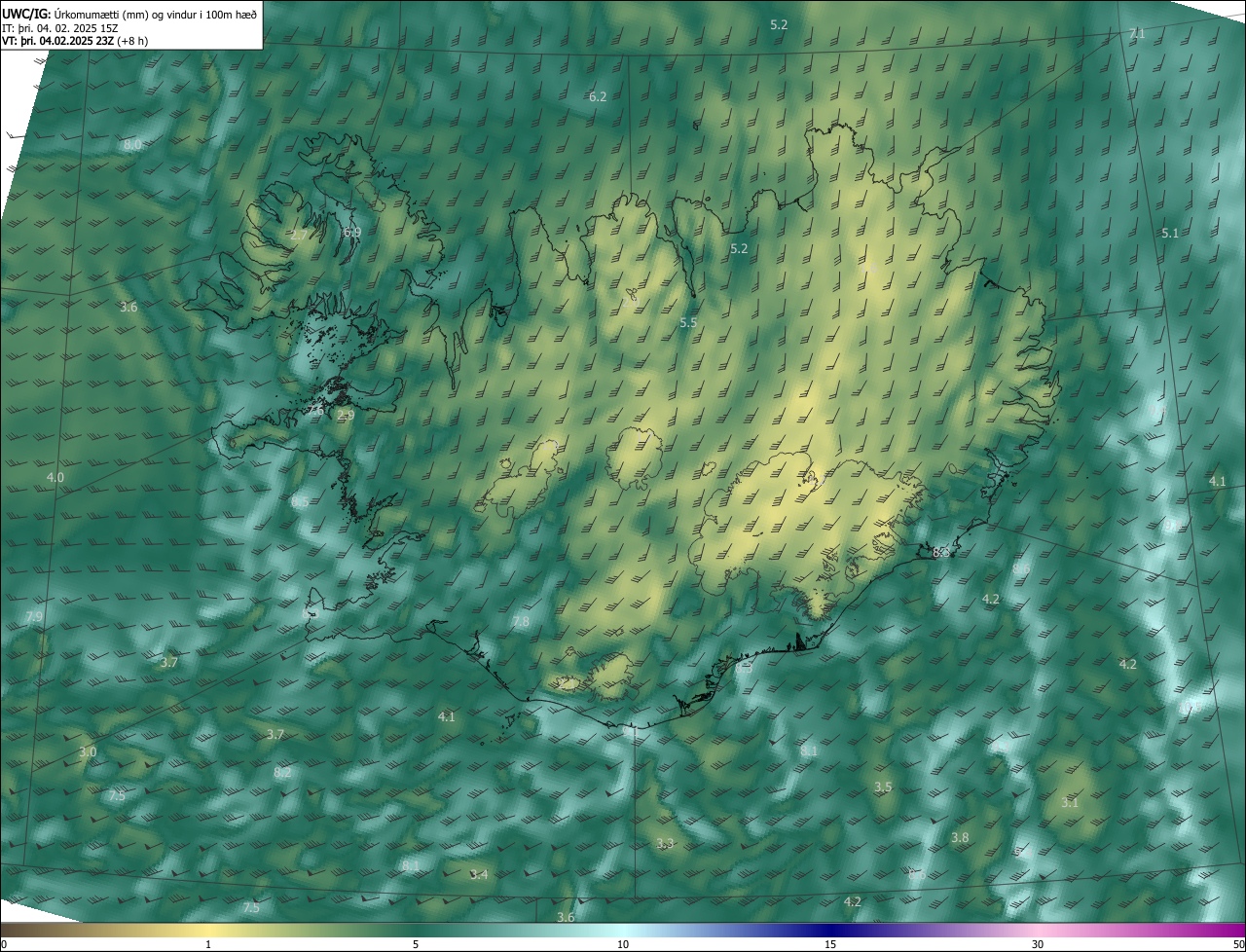Screen dimensions: 1246x952
Task: Click the dark blue color scale segment near 15
Action: click(830, 930)
